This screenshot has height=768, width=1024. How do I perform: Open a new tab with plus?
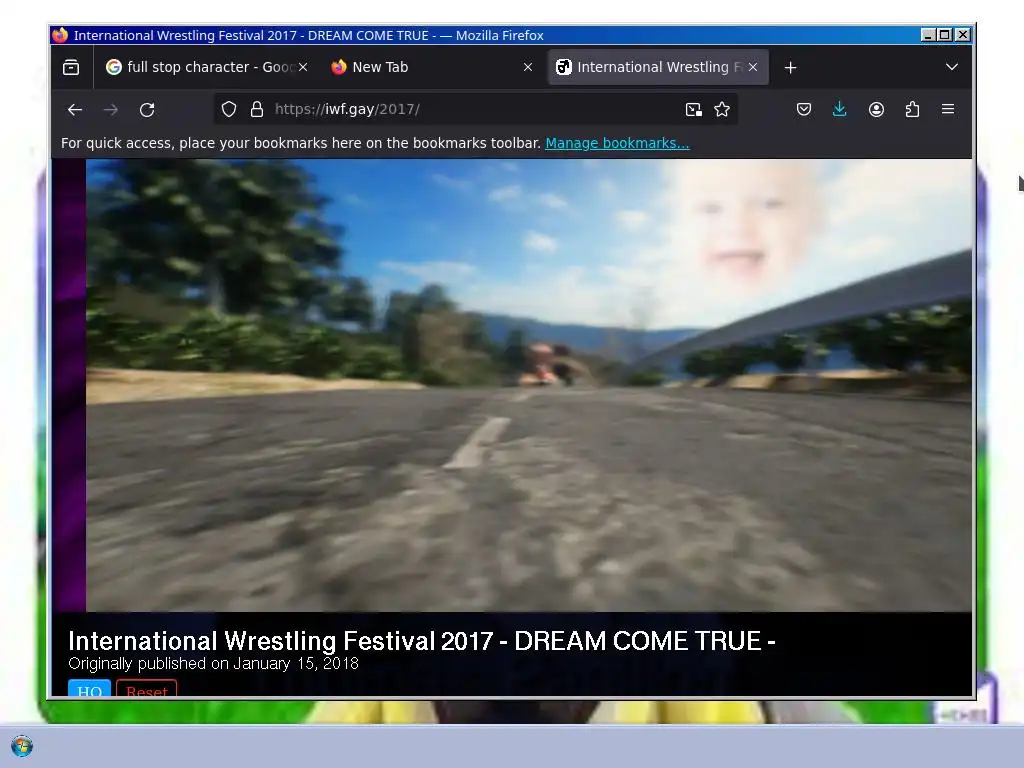(790, 67)
